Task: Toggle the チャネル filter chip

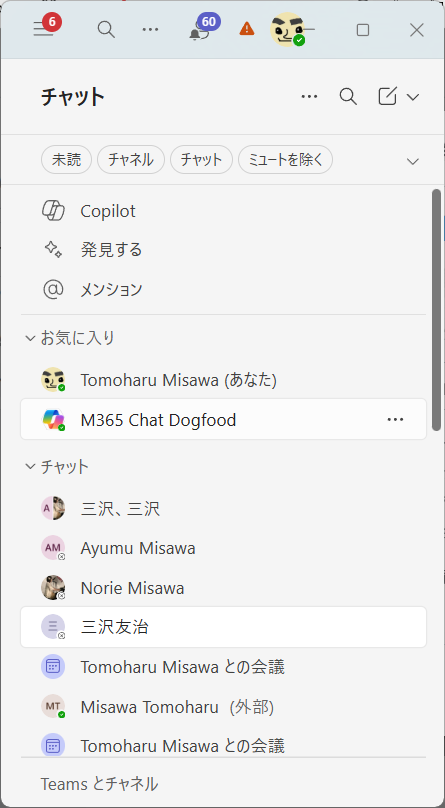Action: (131, 160)
